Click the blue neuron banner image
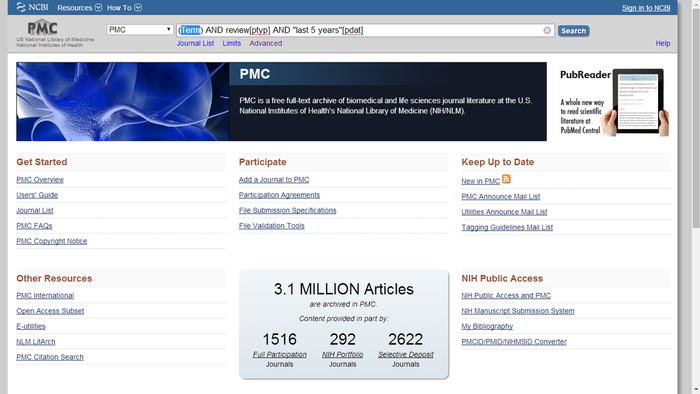 click(122, 102)
